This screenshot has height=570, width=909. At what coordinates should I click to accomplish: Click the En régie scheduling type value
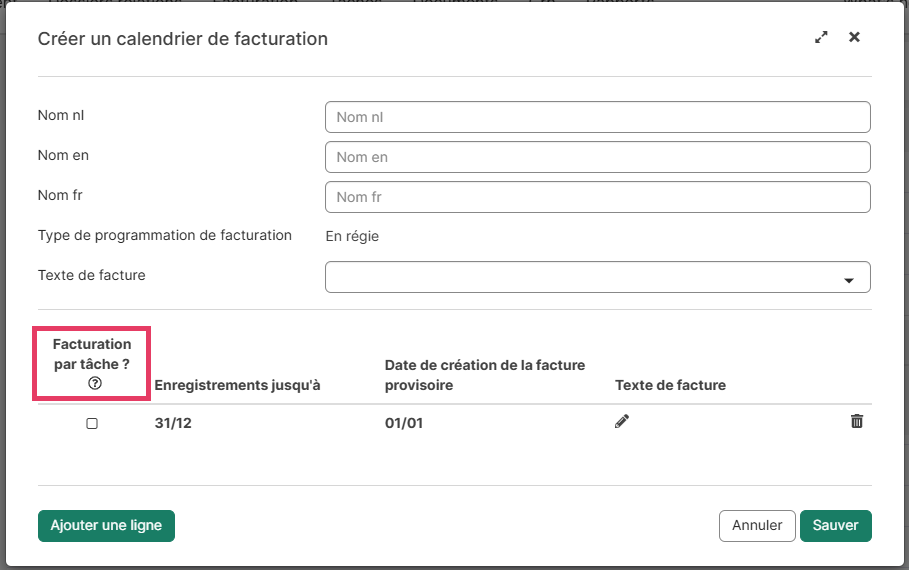pos(352,236)
